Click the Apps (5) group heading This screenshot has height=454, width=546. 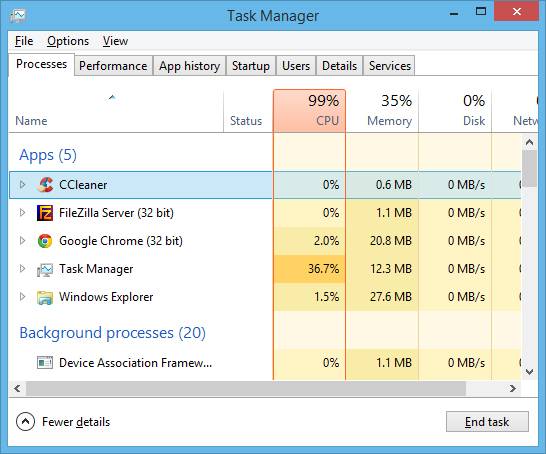[48, 155]
